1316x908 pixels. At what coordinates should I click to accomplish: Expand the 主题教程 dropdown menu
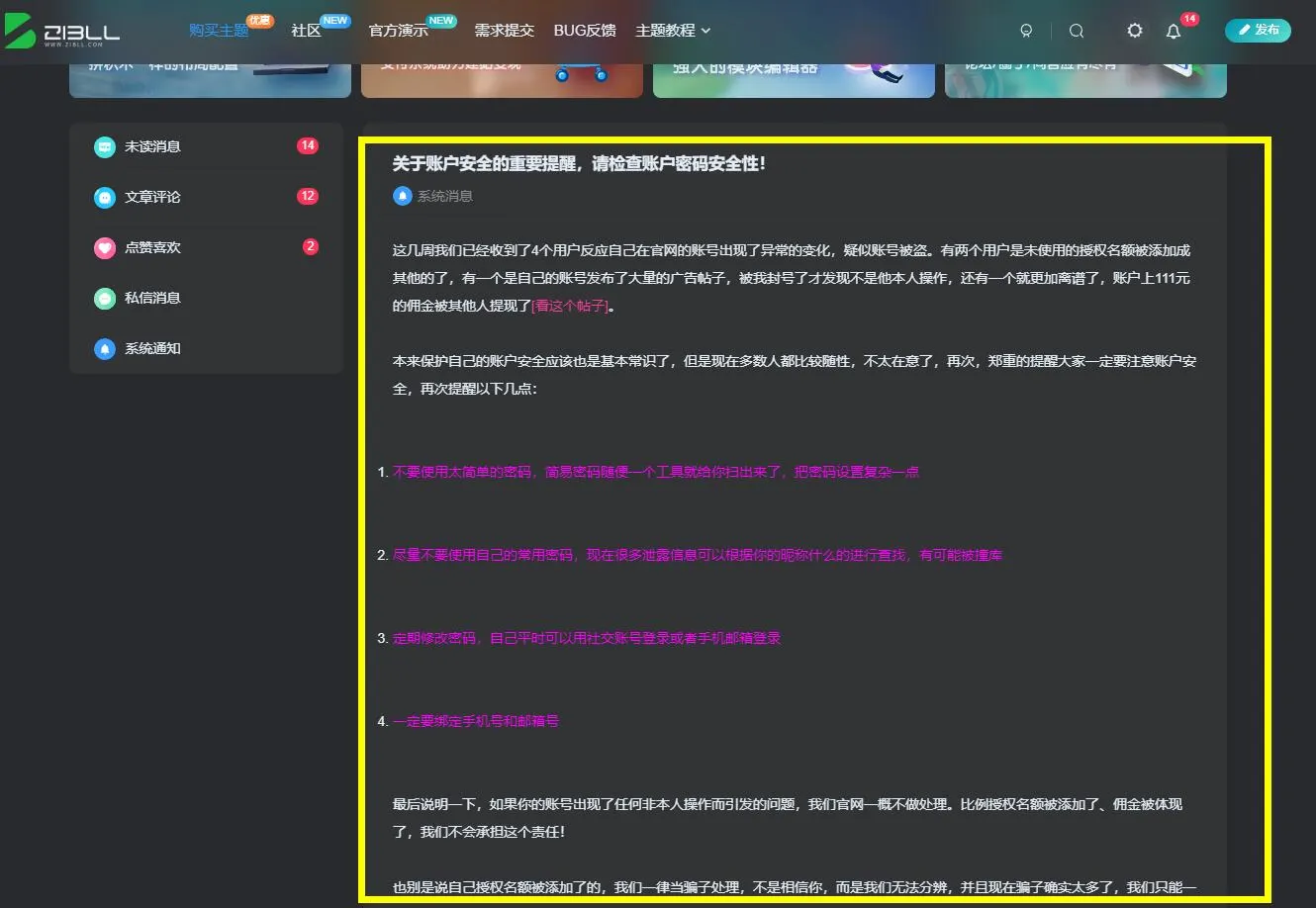coord(673,31)
